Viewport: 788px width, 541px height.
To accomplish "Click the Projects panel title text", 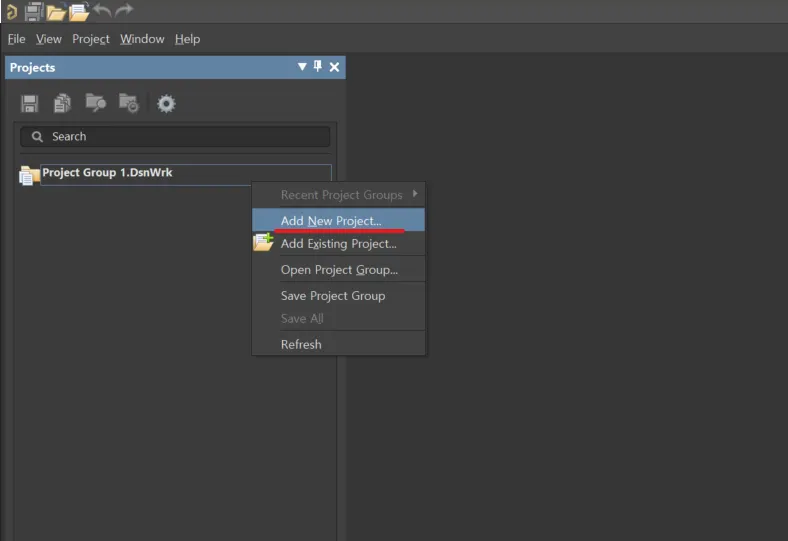I will [33, 67].
